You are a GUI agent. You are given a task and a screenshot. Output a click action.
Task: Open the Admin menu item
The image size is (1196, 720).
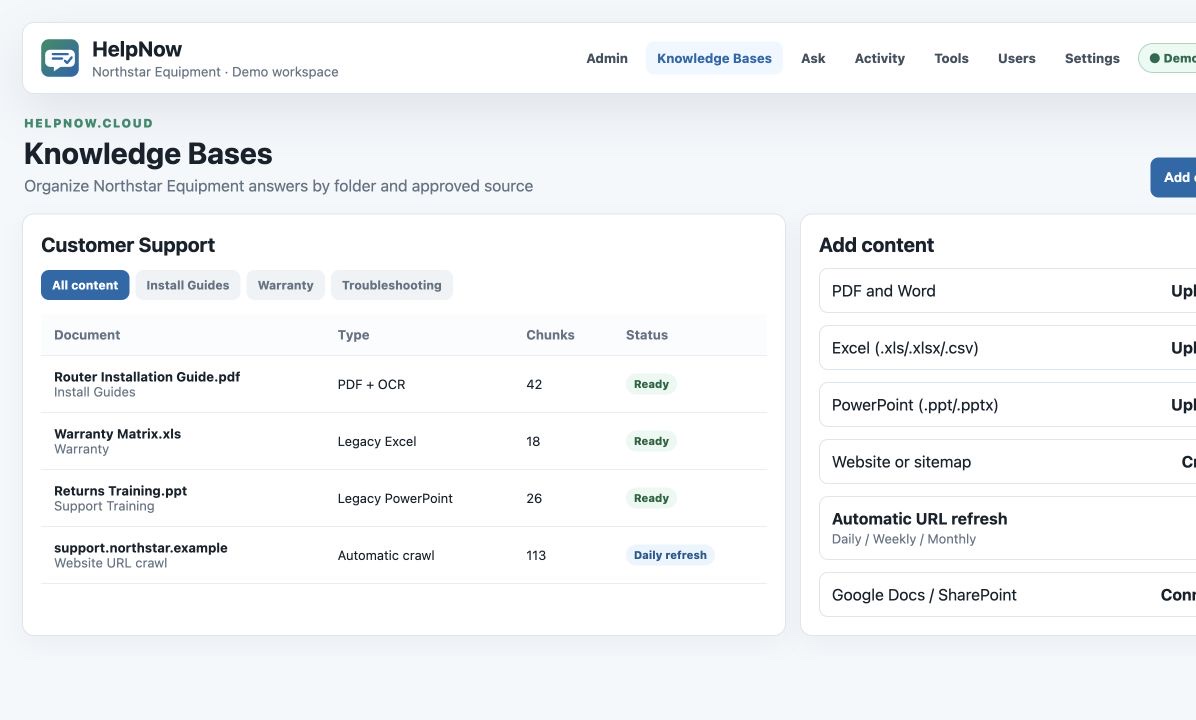point(606,58)
